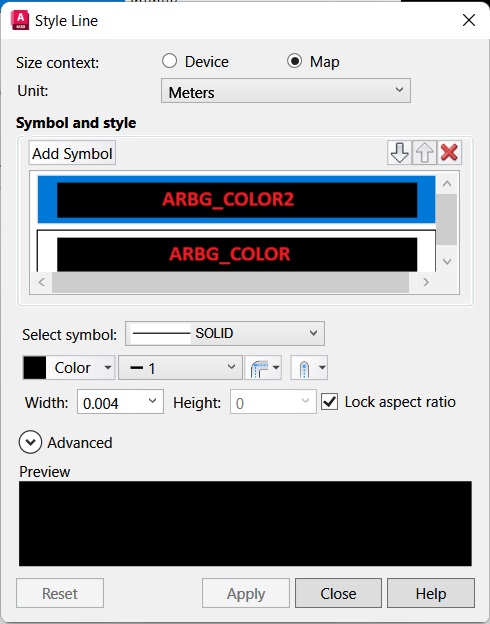The width and height of the screenshot is (490, 624).
Task: Select the Map size context radio
Action: coord(295,61)
